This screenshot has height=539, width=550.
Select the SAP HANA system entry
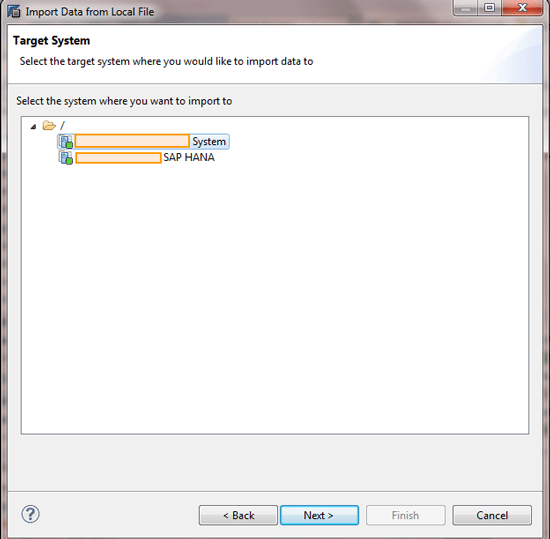point(137,157)
